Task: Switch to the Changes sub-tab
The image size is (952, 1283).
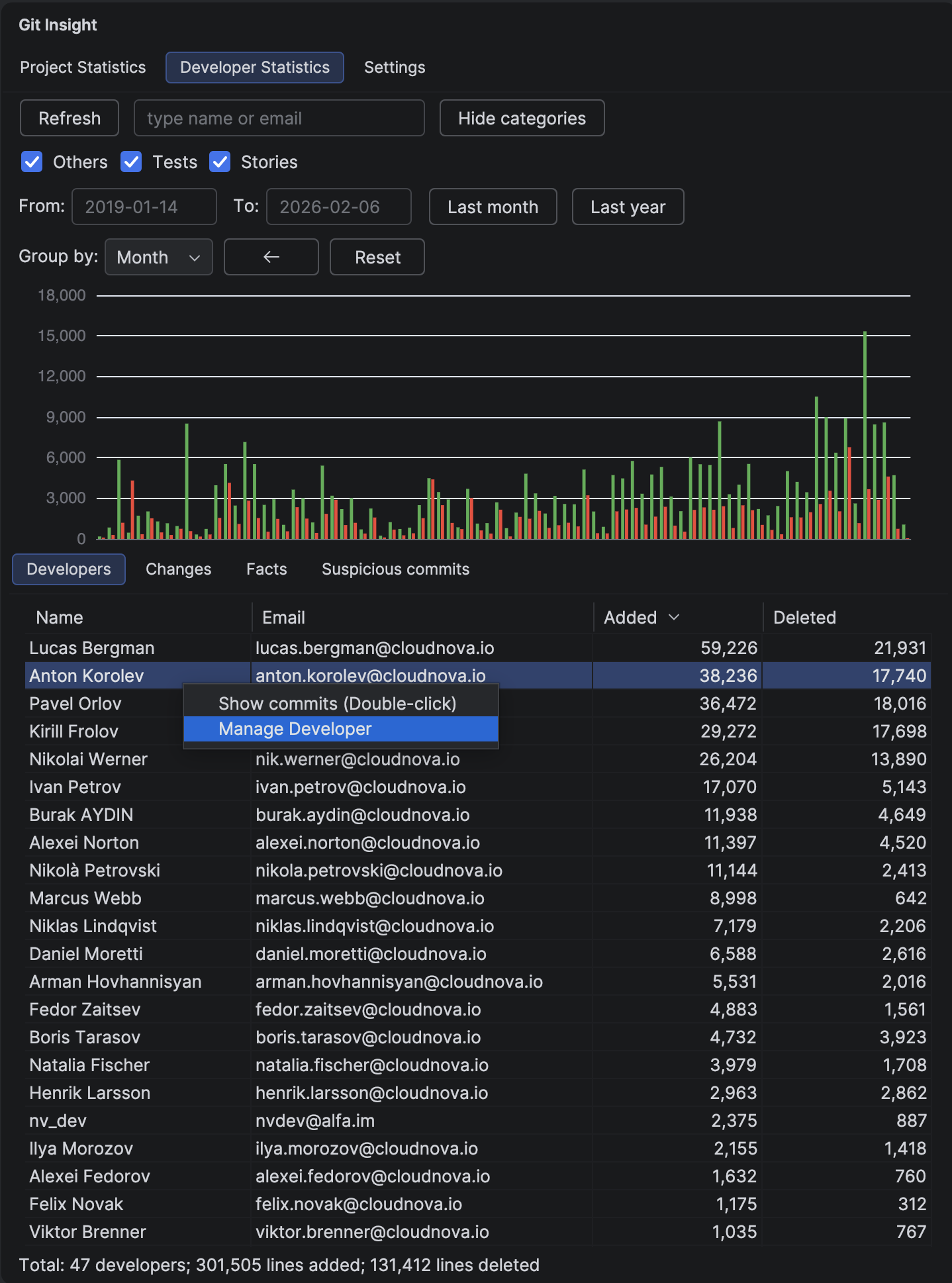Action: 179,569
